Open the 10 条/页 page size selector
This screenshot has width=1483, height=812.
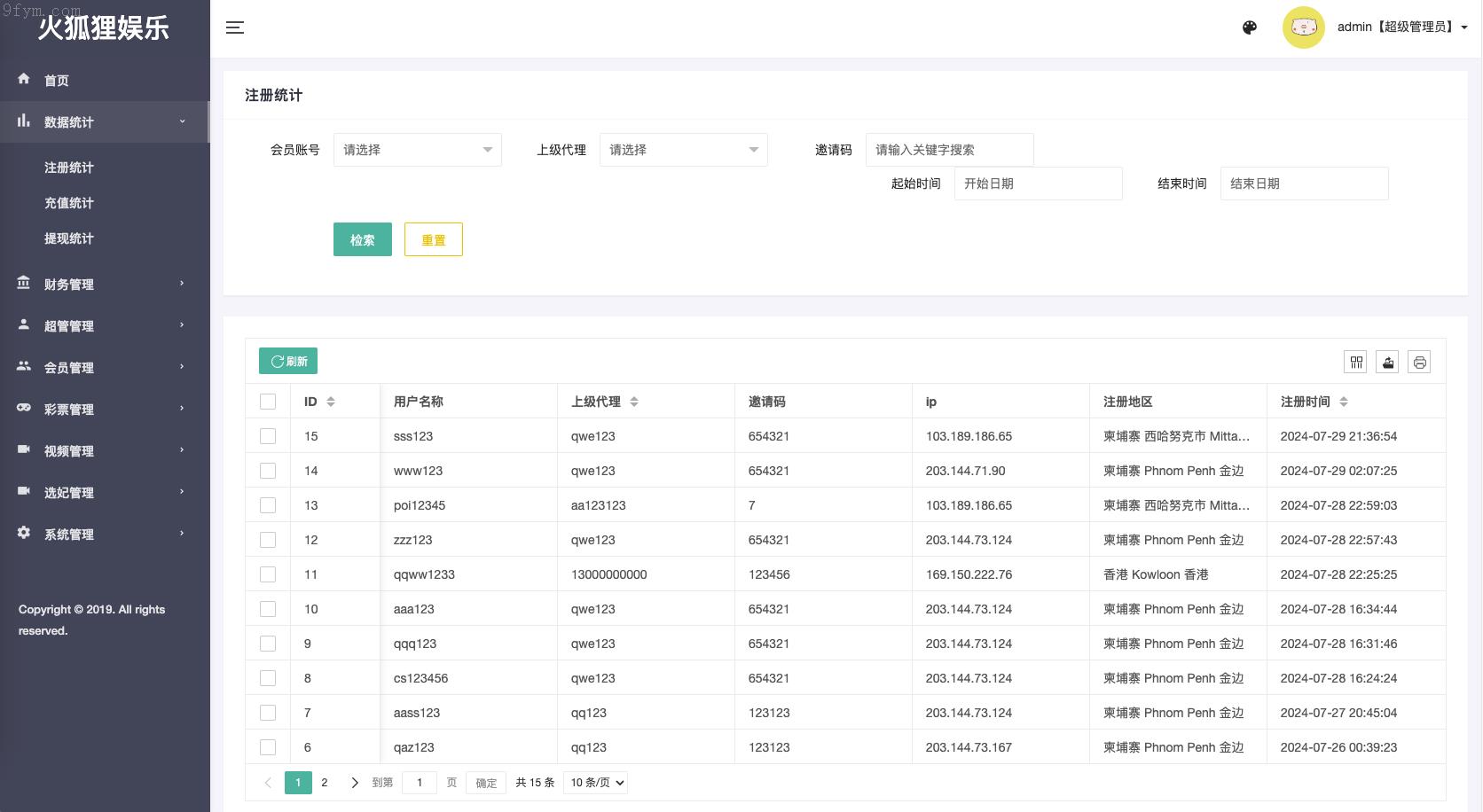tap(597, 783)
